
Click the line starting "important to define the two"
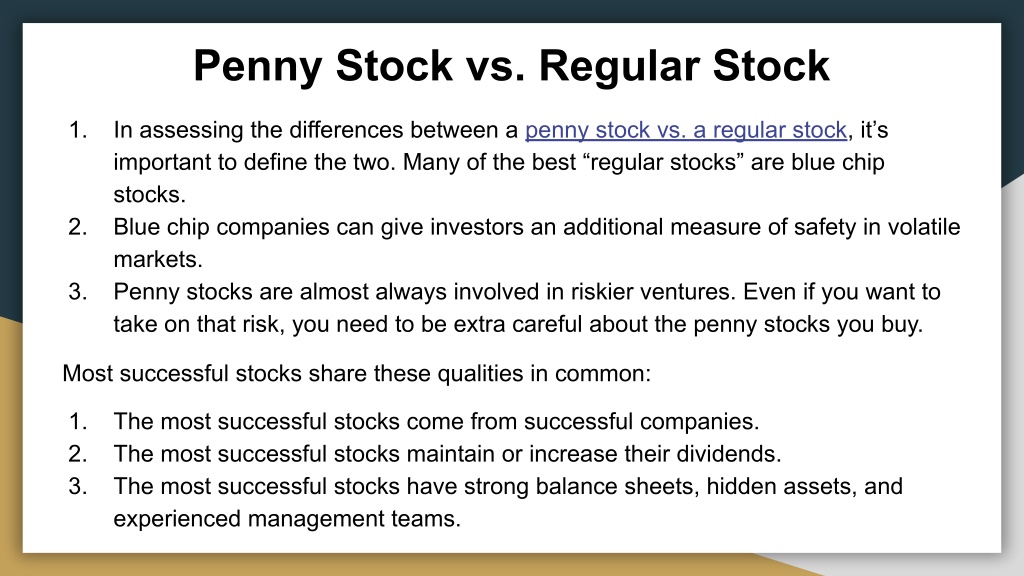click(x=499, y=162)
